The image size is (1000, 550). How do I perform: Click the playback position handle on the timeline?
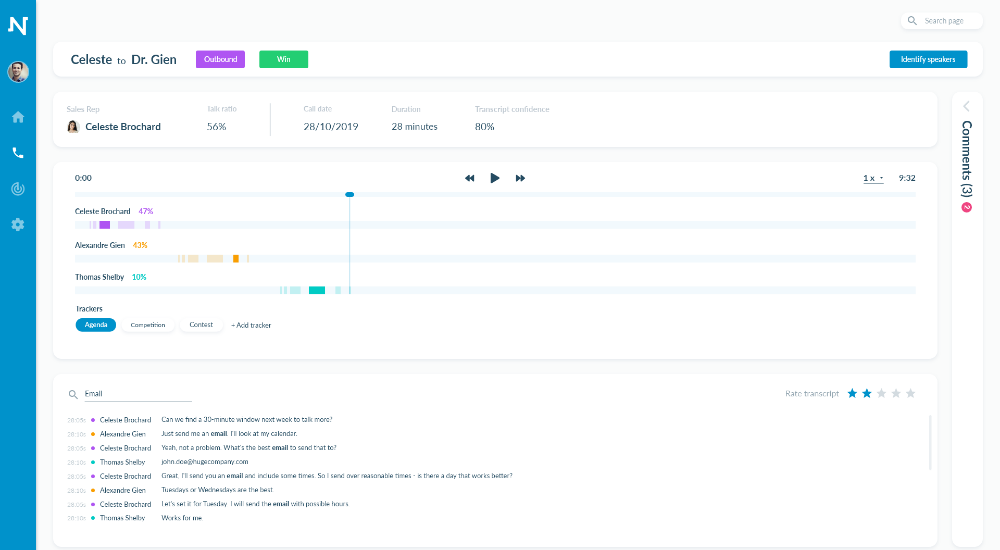point(349,194)
